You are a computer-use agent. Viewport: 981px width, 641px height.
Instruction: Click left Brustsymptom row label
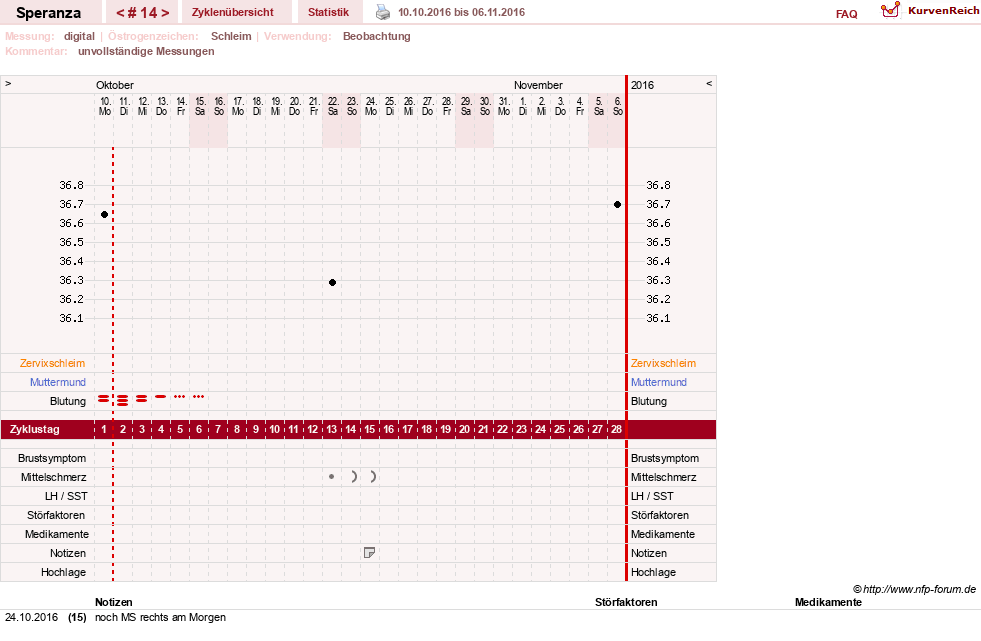click(52, 458)
